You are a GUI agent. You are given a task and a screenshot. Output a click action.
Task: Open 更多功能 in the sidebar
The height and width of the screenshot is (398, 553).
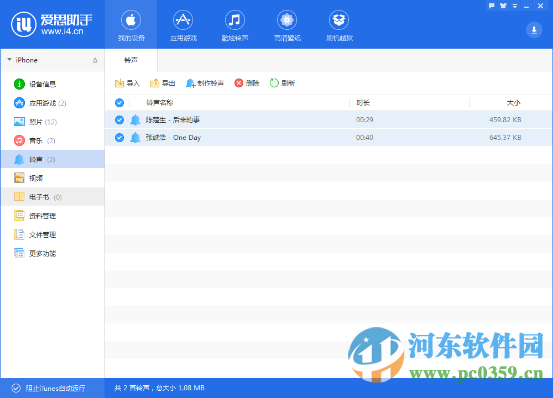(x=53, y=253)
